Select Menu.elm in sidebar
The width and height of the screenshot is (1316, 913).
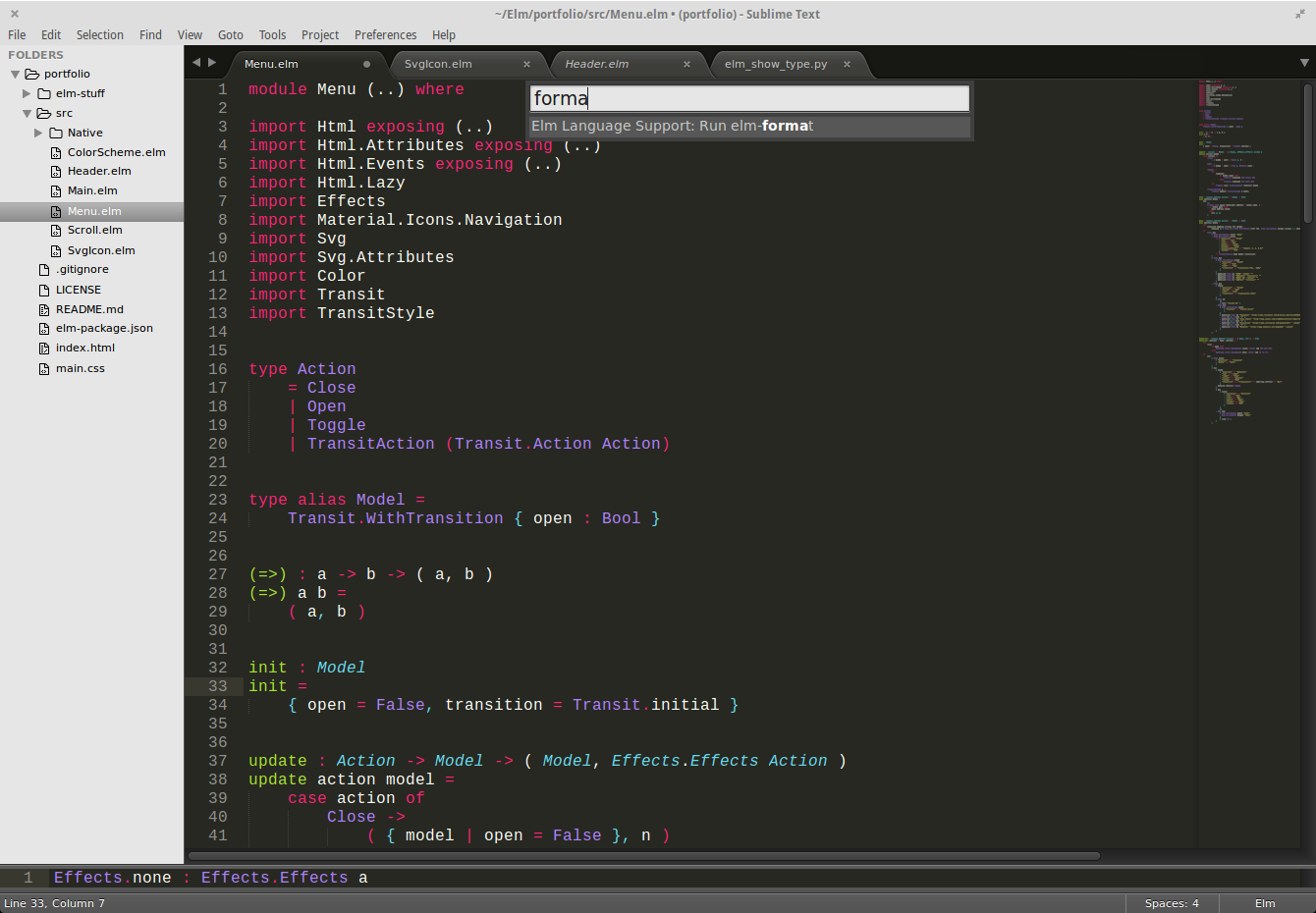point(91,211)
